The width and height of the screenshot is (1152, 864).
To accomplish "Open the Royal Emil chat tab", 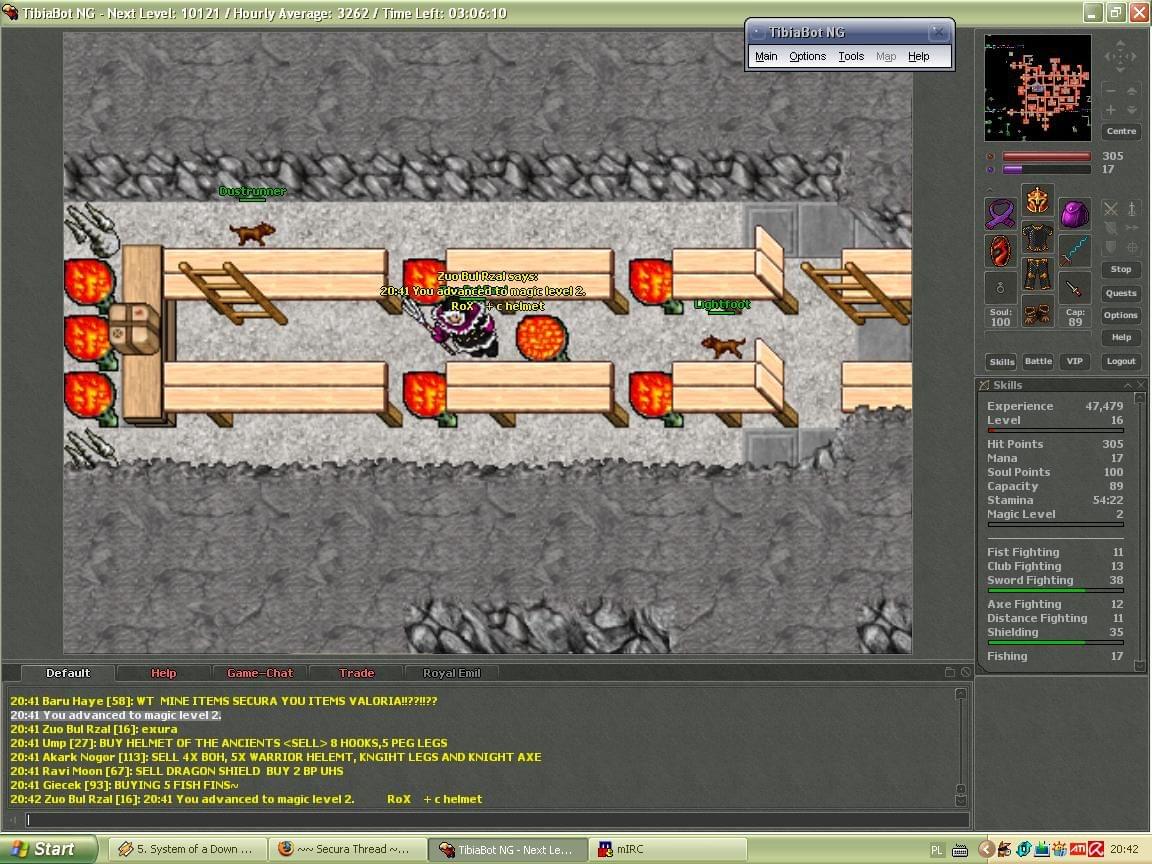I will [x=452, y=673].
